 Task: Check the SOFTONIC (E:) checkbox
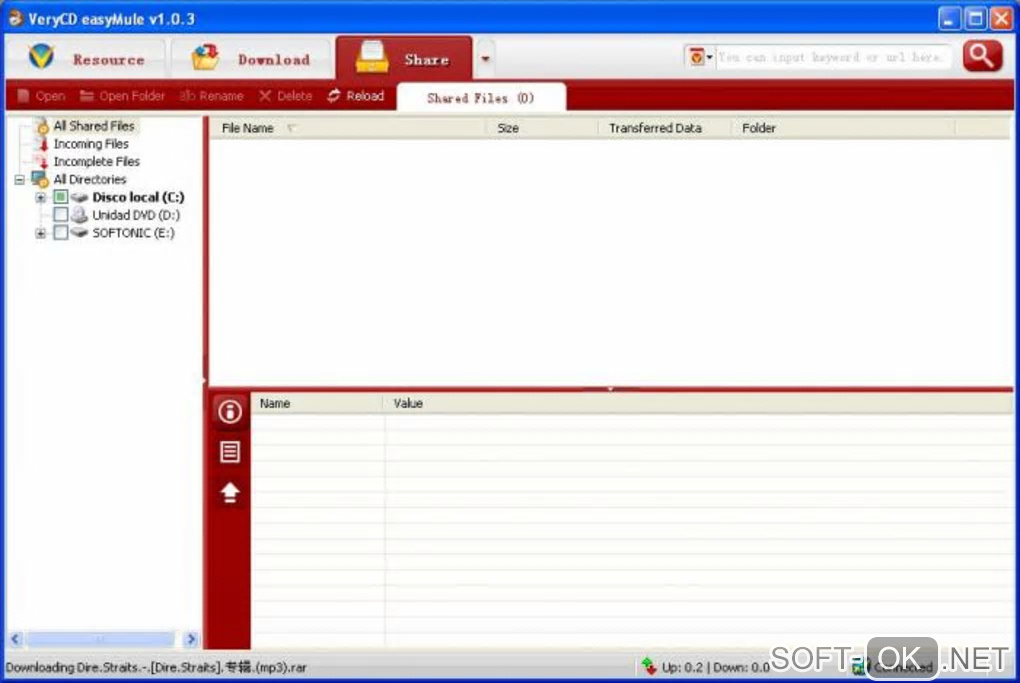[x=60, y=232]
